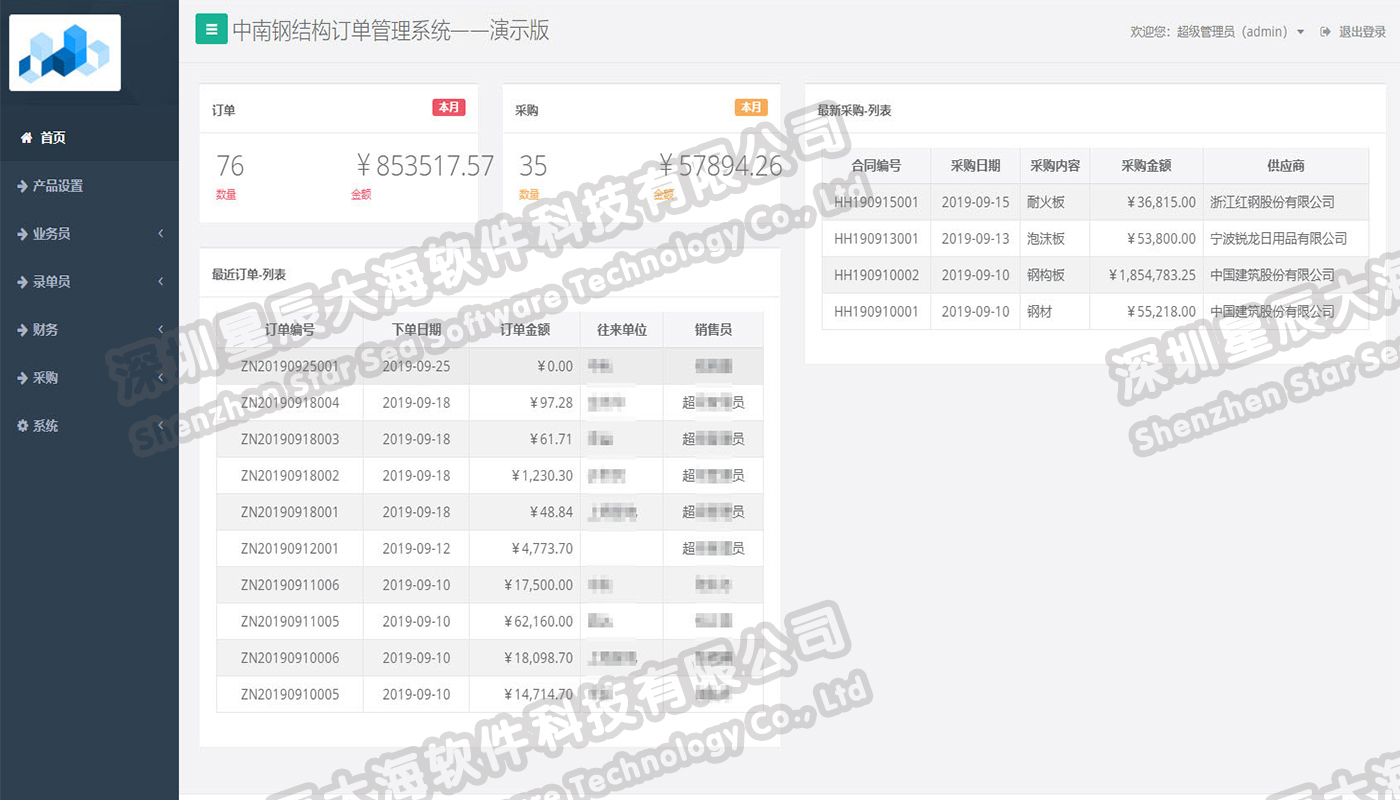Screen dimensions: 1400x800
Task: Click the arrow icon beside 产品设置
Action: tap(24, 186)
